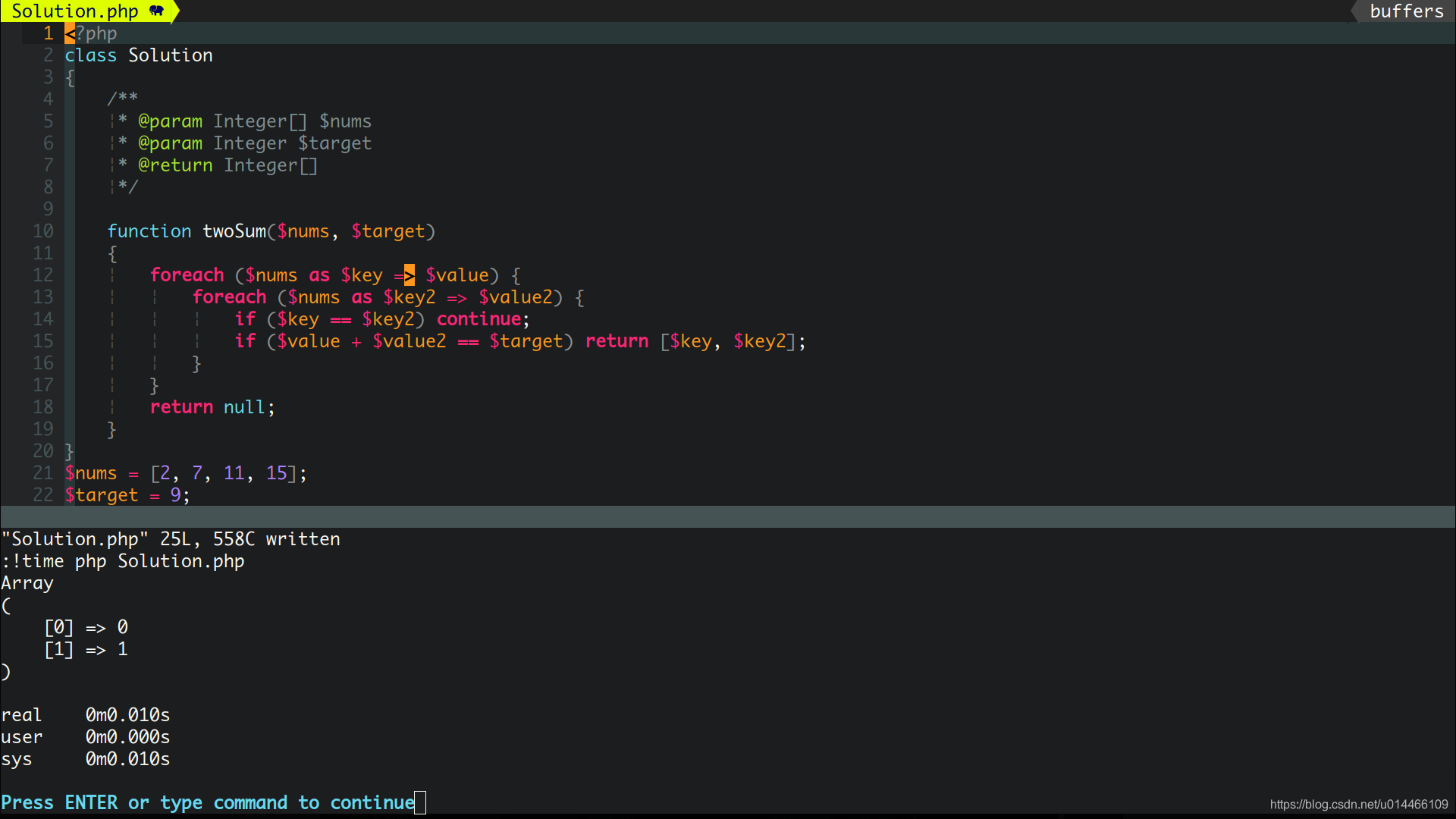1456x819 pixels.
Task: Click the opening brace on line 3
Action: tap(70, 77)
